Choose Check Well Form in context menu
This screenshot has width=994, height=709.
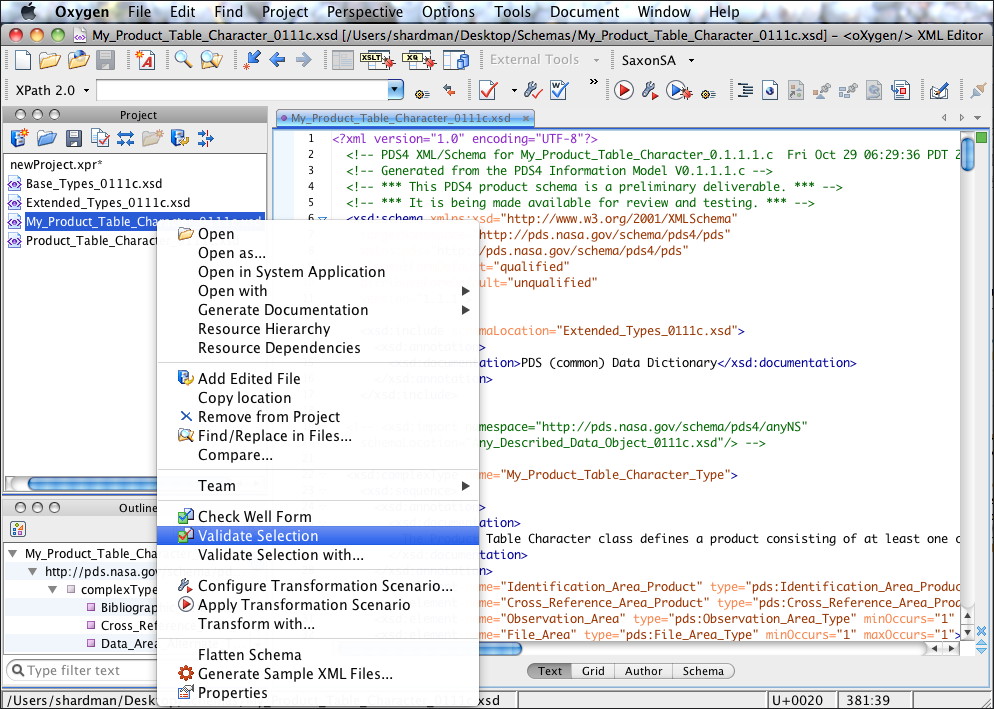click(318, 517)
